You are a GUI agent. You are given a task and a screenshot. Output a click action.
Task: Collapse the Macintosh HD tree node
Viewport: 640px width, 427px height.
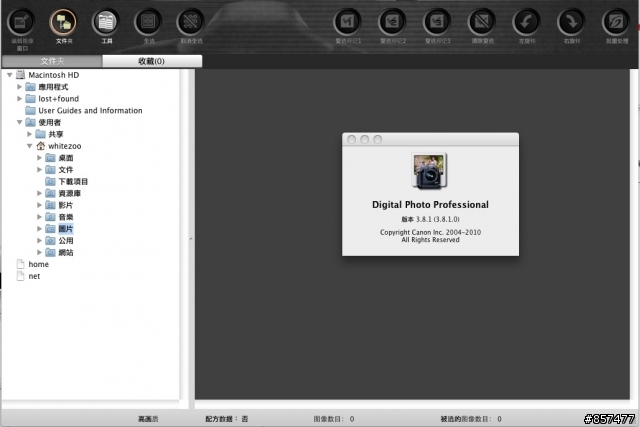[9, 75]
